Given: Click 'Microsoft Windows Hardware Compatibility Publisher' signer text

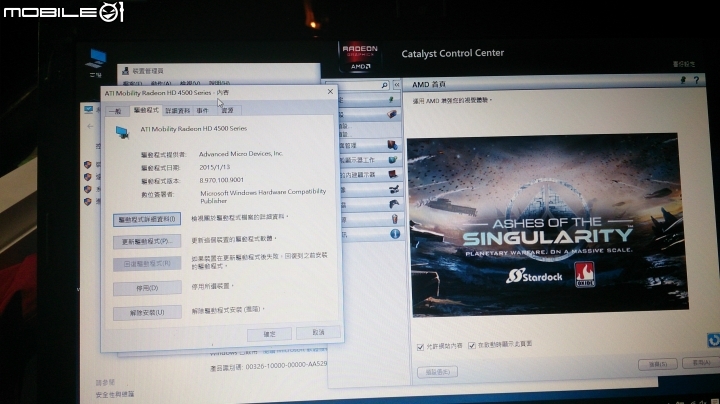Looking at the screenshot, I should (x=263, y=196).
